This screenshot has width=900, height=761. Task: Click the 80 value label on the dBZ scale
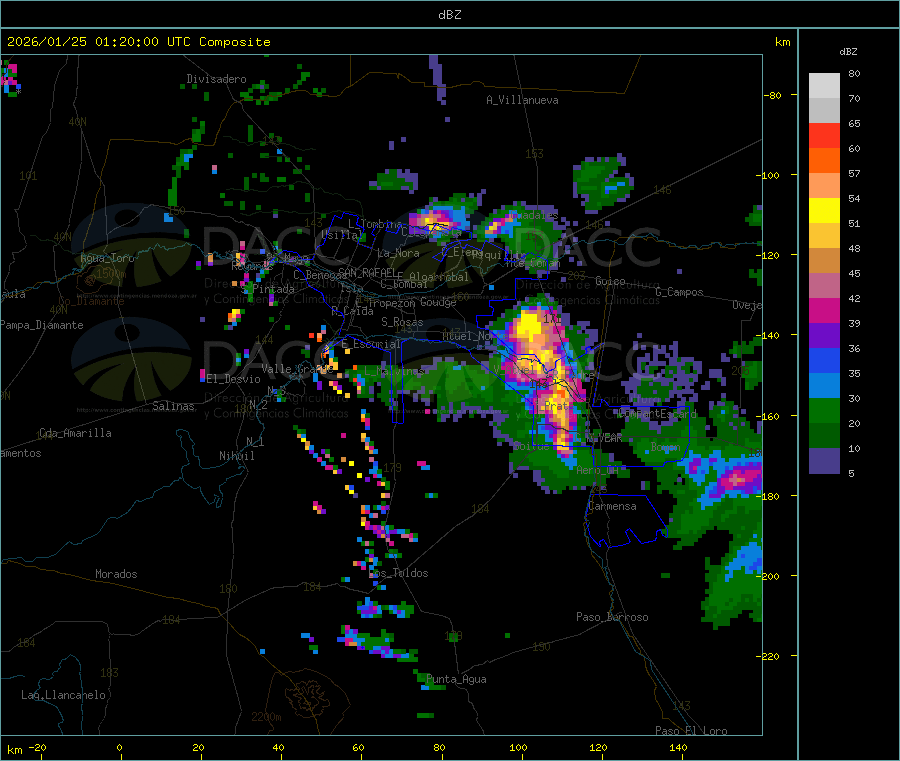[854, 73]
